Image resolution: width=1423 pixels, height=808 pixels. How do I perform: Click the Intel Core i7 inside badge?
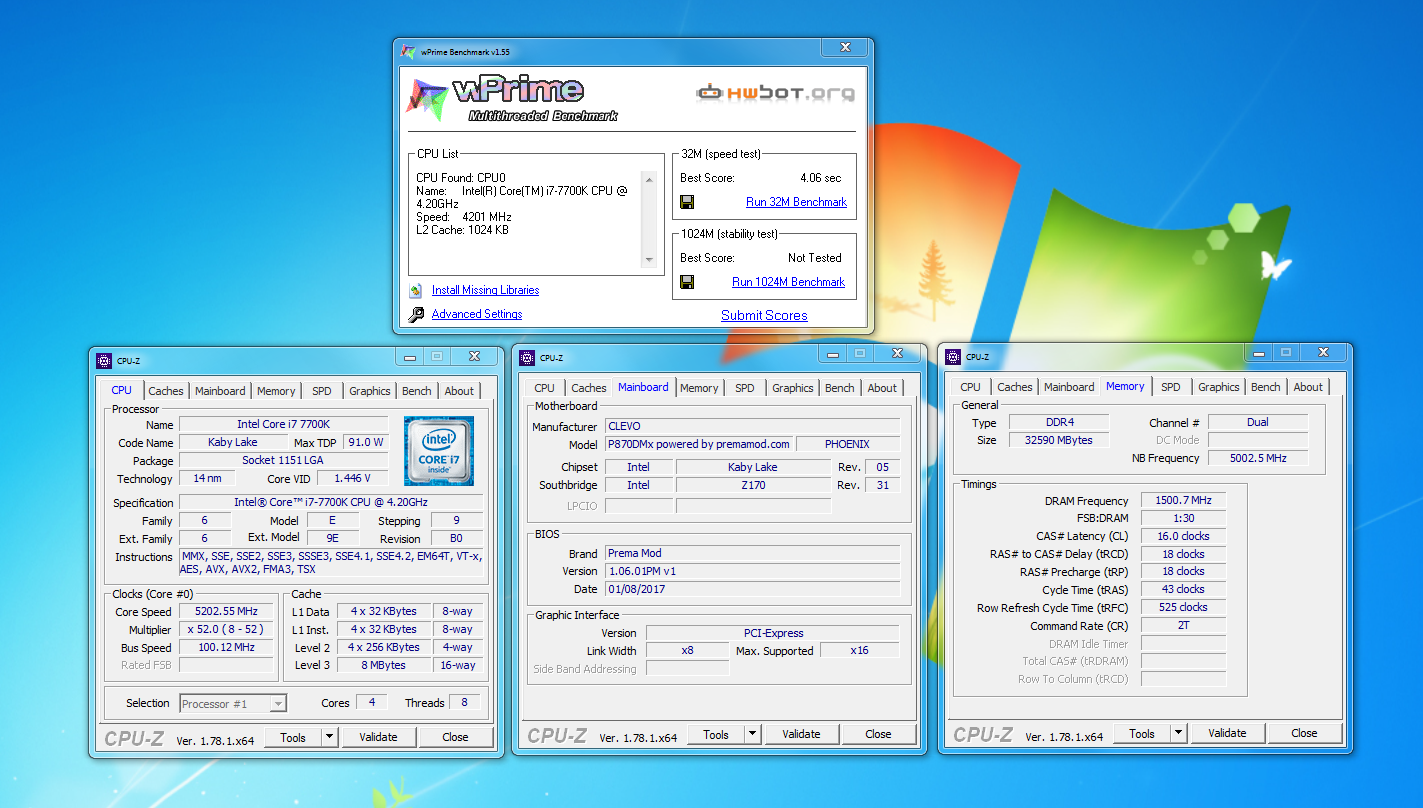coord(439,451)
